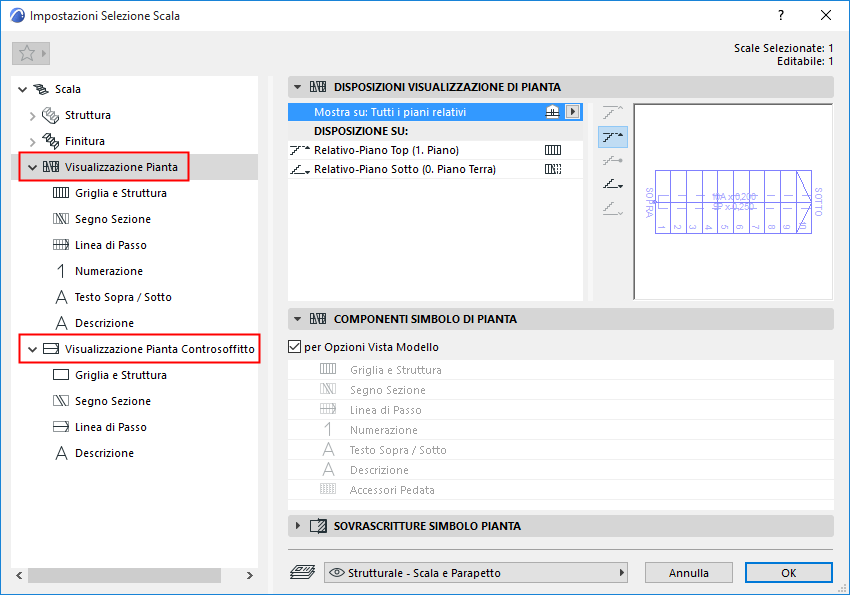
Task: Click the disabled Segno Sezione component row
Action: 561,390
